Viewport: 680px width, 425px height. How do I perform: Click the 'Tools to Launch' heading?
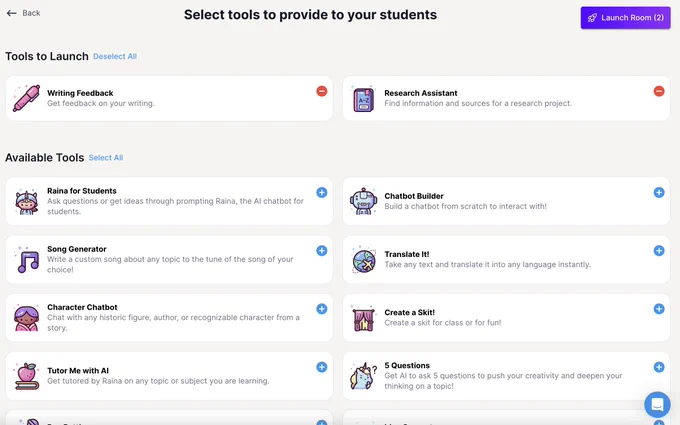pos(47,56)
